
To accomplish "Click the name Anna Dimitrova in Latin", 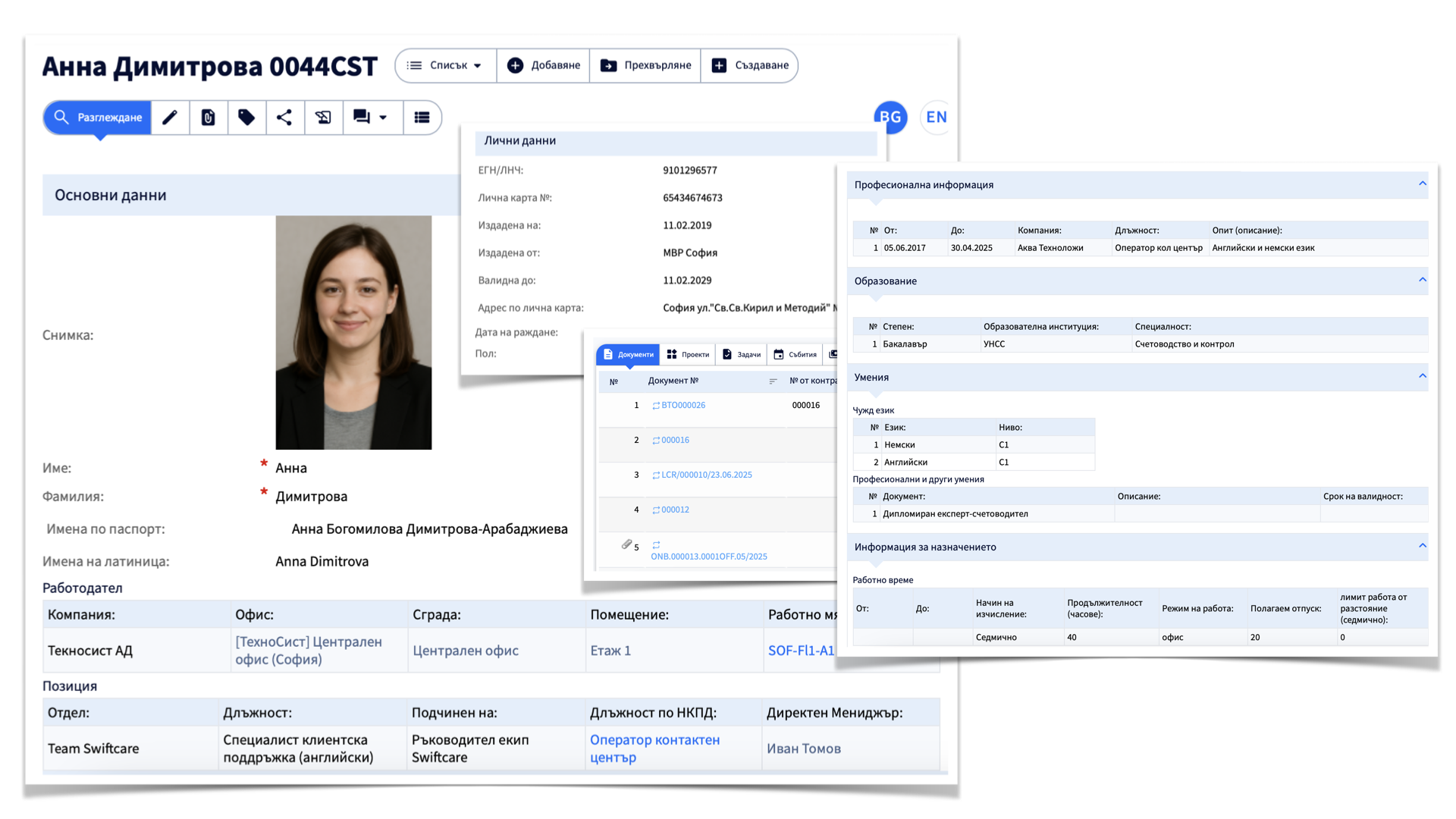I will pyautogui.click(x=322, y=562).
